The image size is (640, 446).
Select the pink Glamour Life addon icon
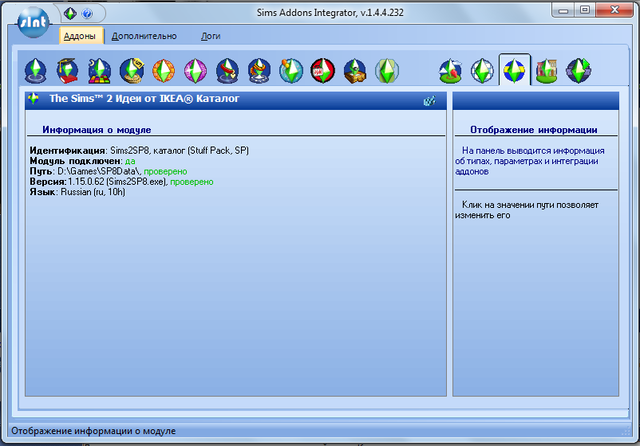196,70
